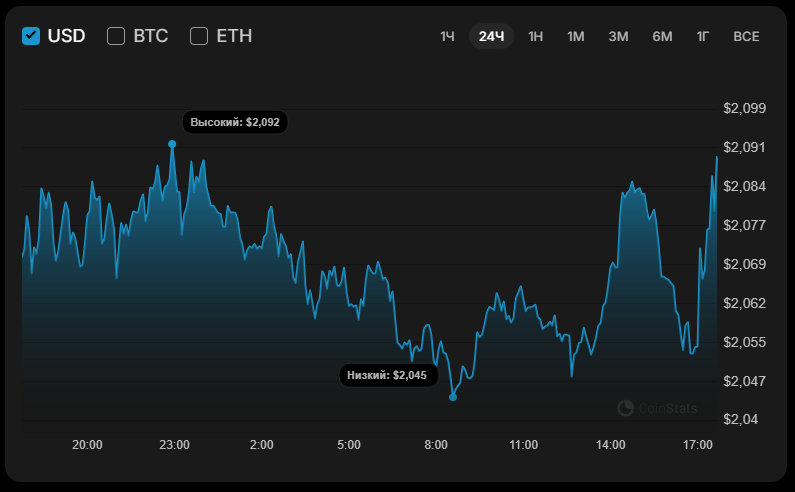Click the Низкий $2,045 tooltip label

click(387, 375)
